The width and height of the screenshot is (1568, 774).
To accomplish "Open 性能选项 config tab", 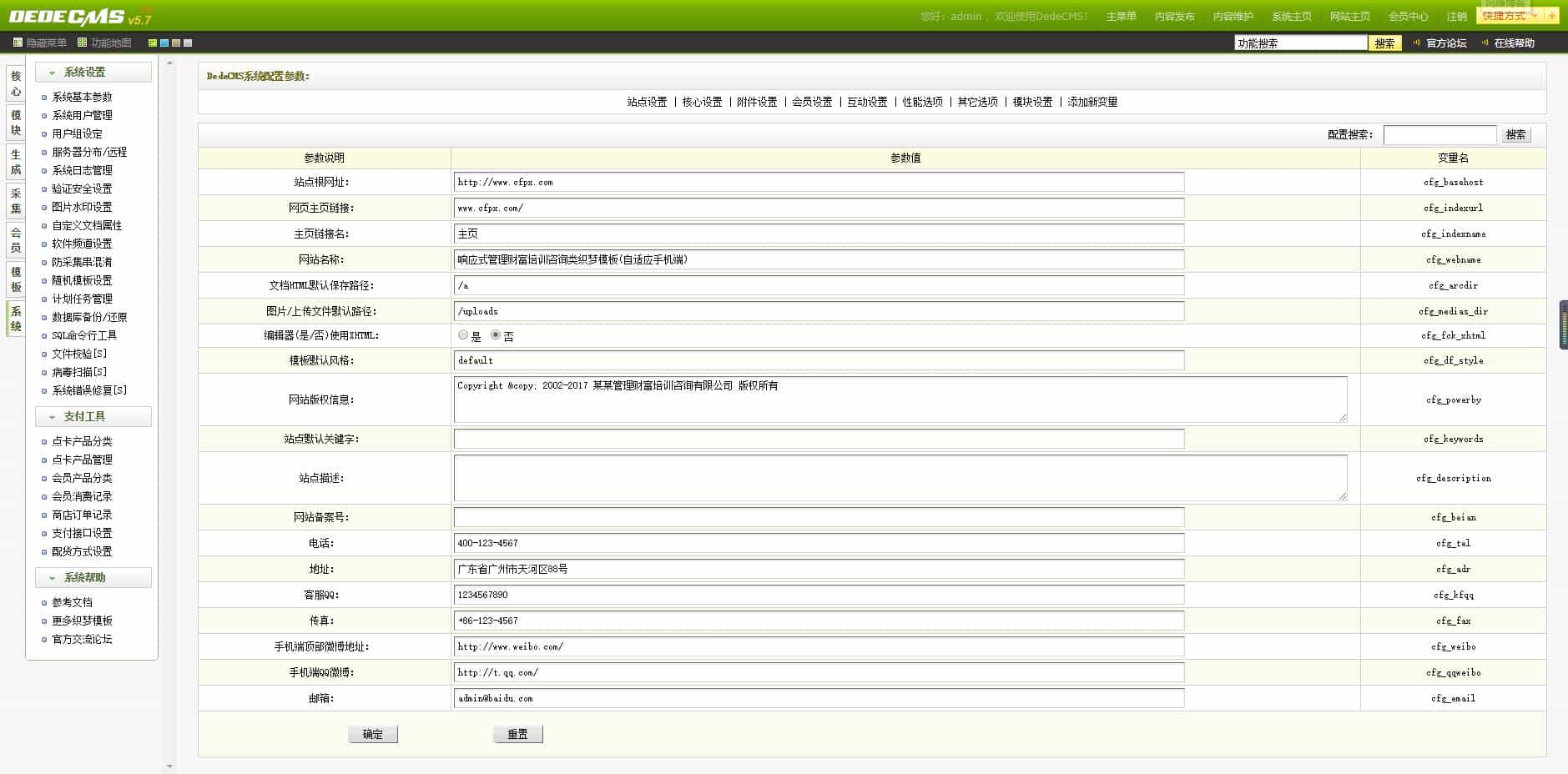I will coord(922,102).
